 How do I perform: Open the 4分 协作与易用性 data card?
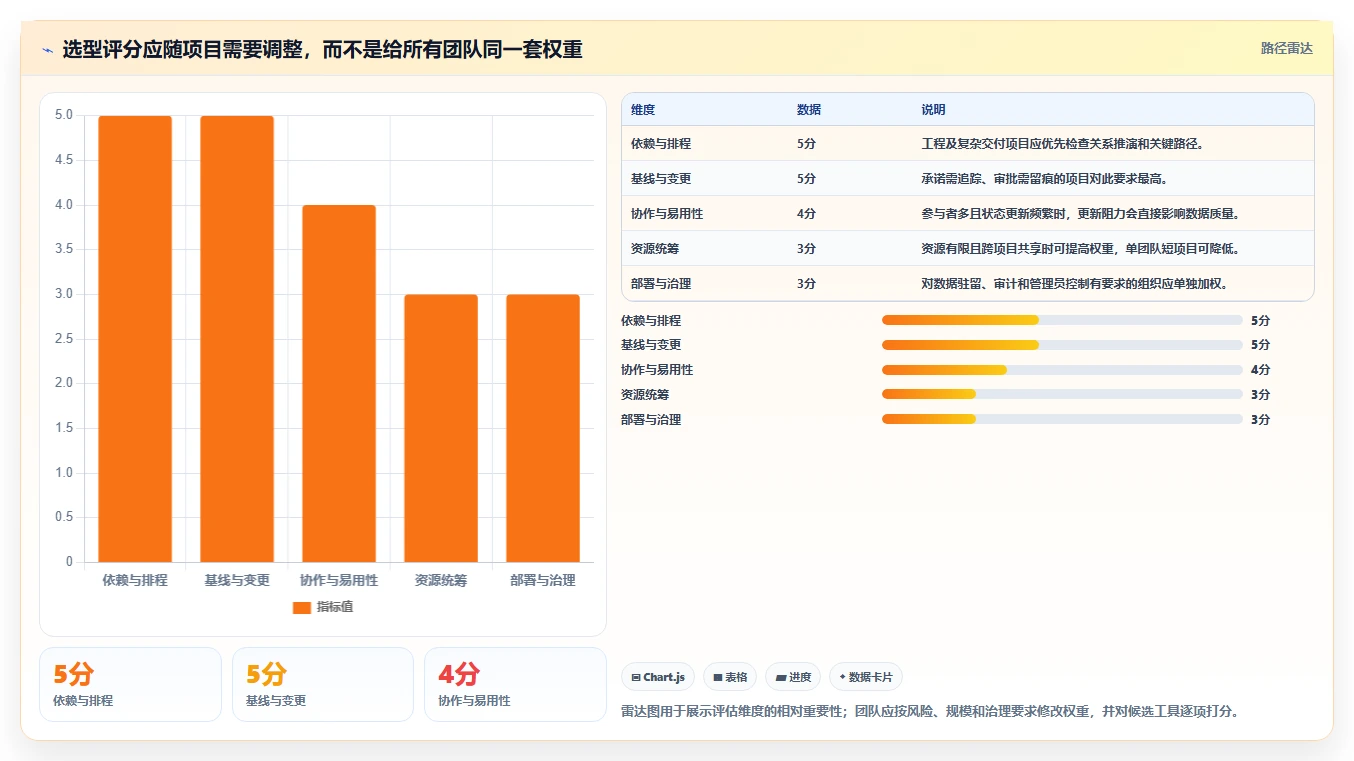tap(515, 684)
